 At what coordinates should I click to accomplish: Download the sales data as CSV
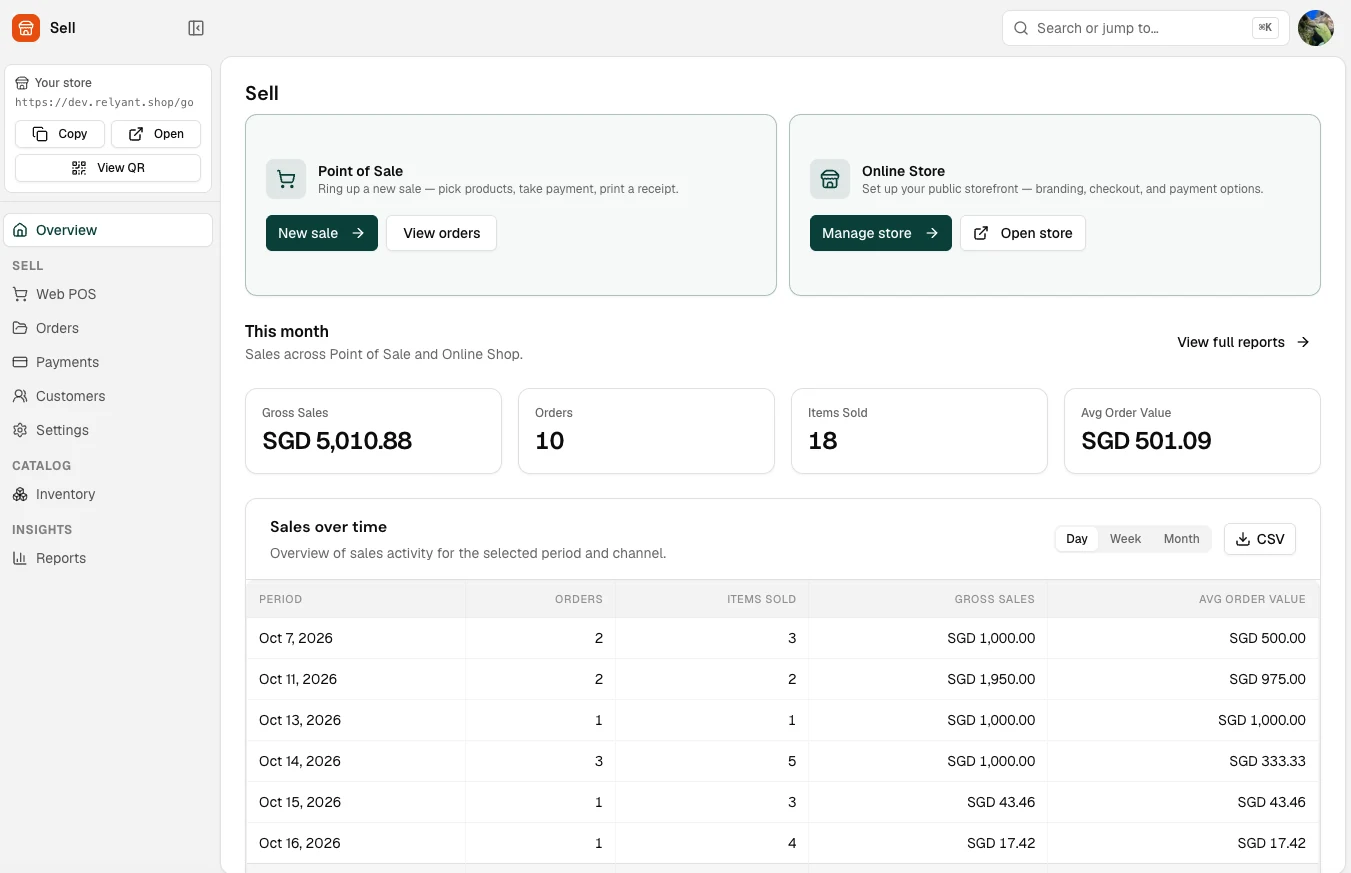tap(1260, 539)
